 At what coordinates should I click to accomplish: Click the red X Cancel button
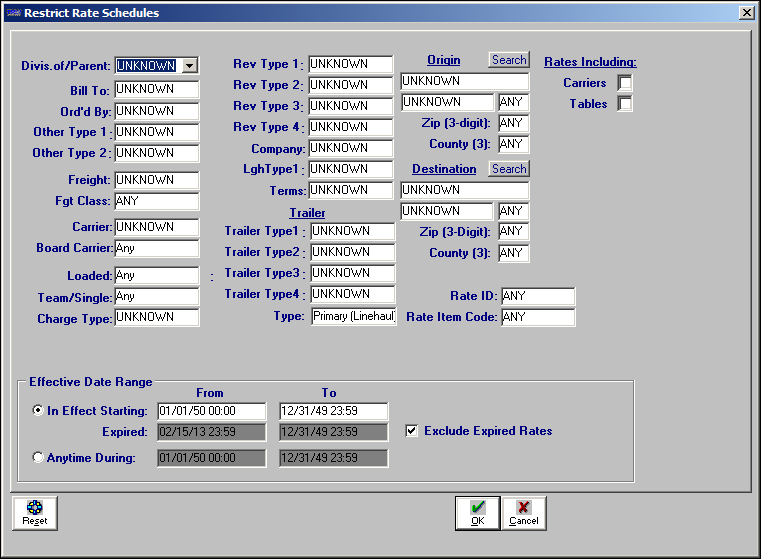(524, 513)
